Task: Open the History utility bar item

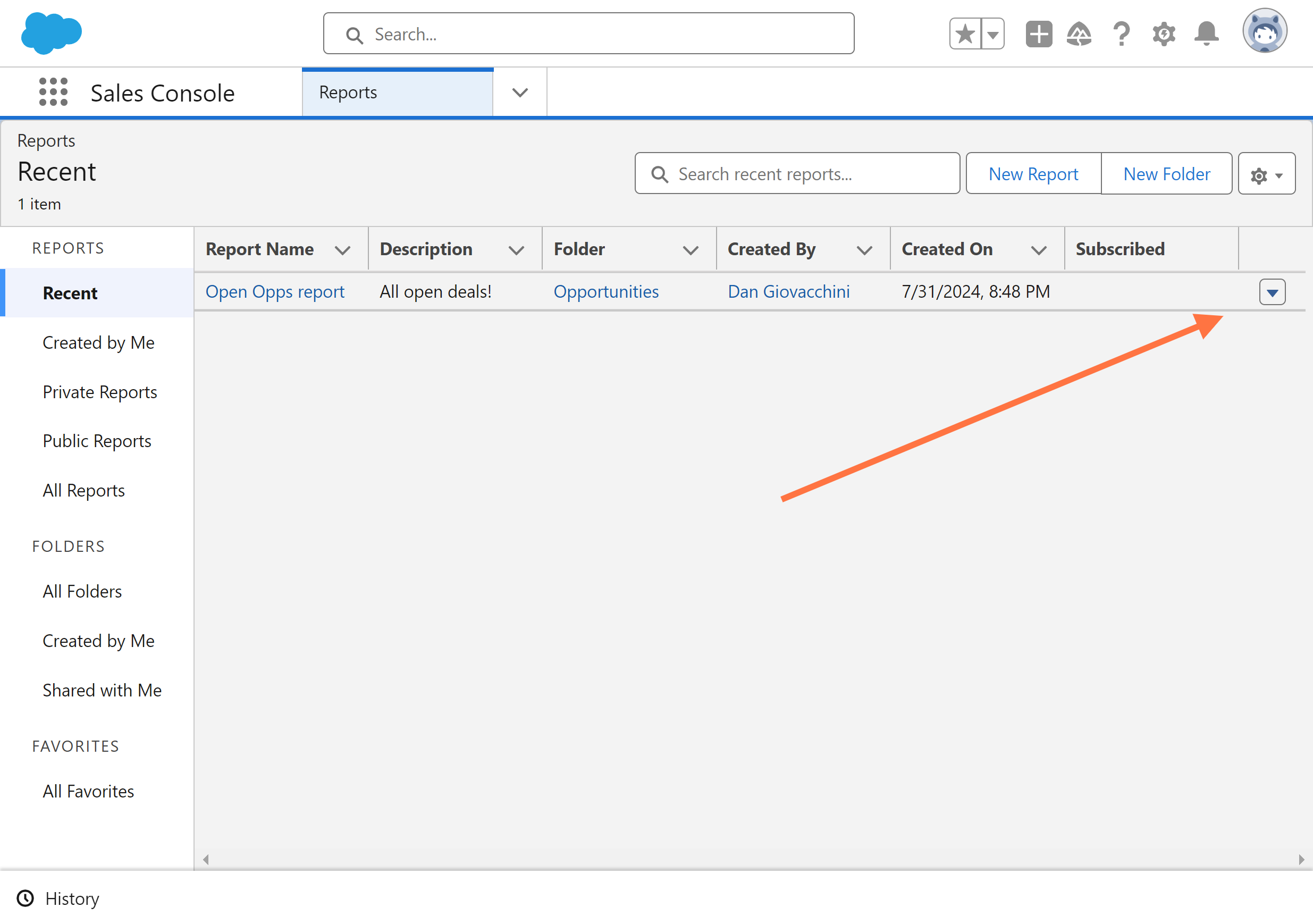Action: click(x=58, y=898)
